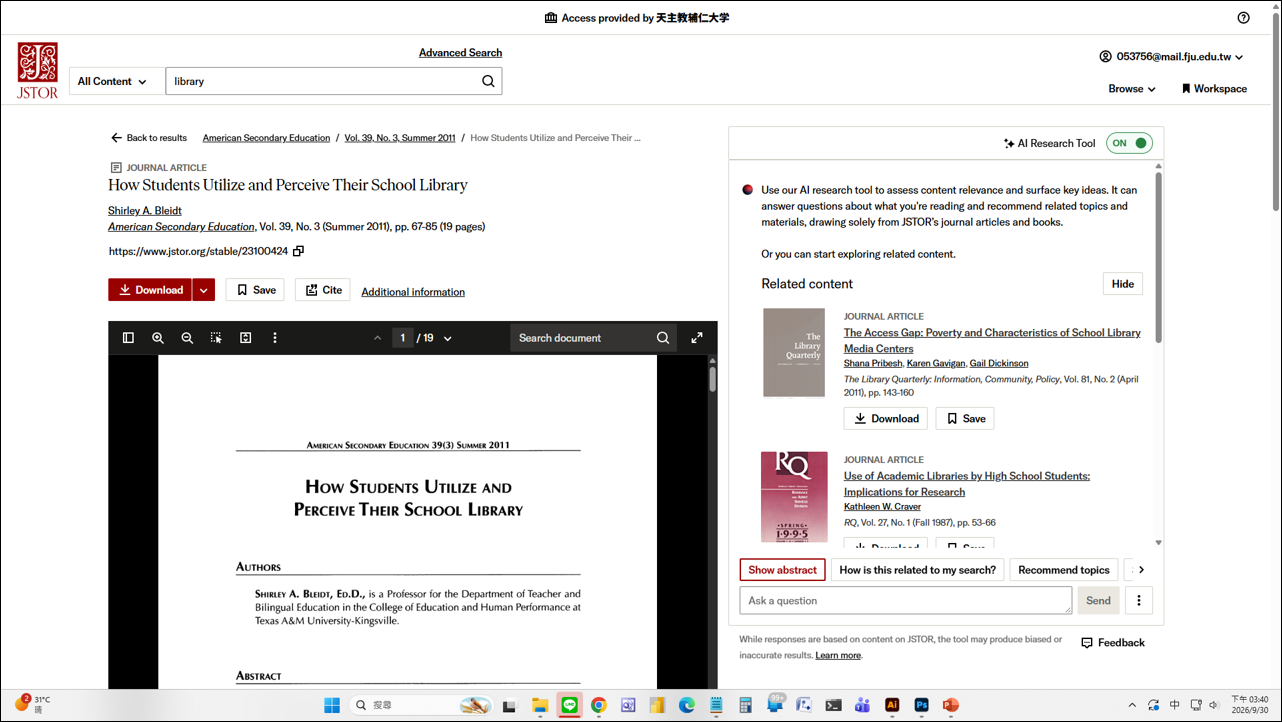This screenshot has width=1282, height=722.
Task: Cite this article
Action: point(322,290)
